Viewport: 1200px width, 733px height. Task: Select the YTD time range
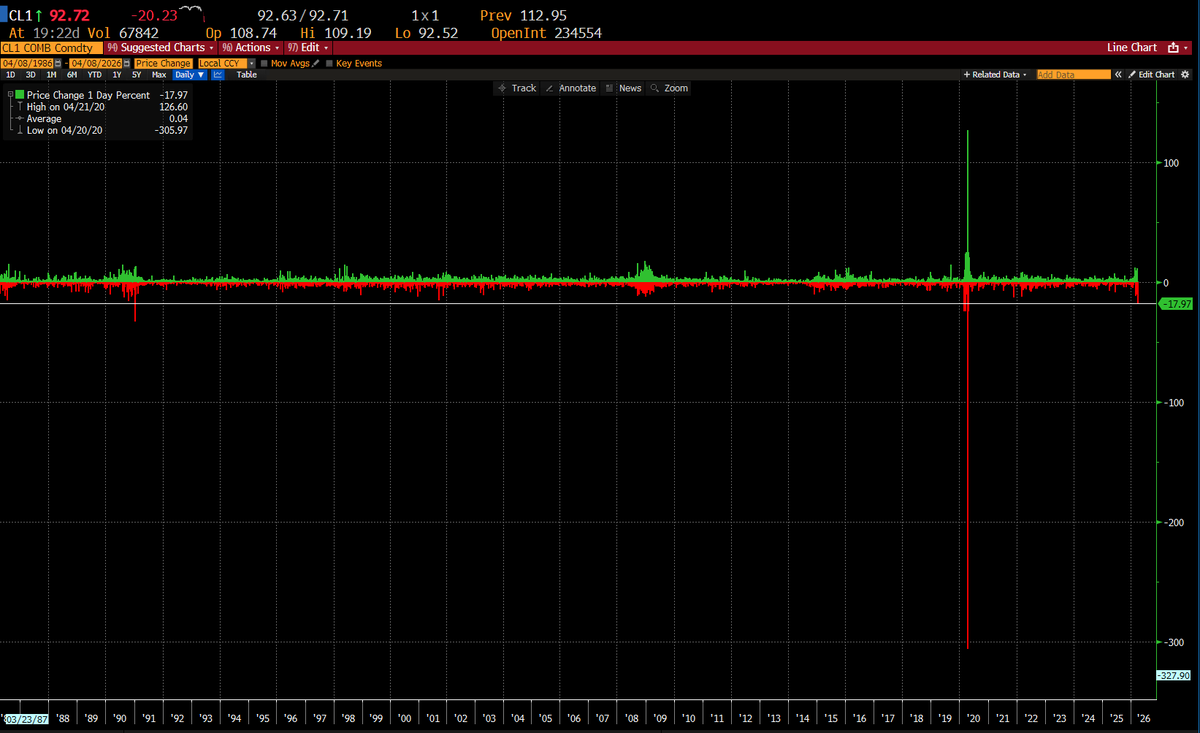click(94, 75)
